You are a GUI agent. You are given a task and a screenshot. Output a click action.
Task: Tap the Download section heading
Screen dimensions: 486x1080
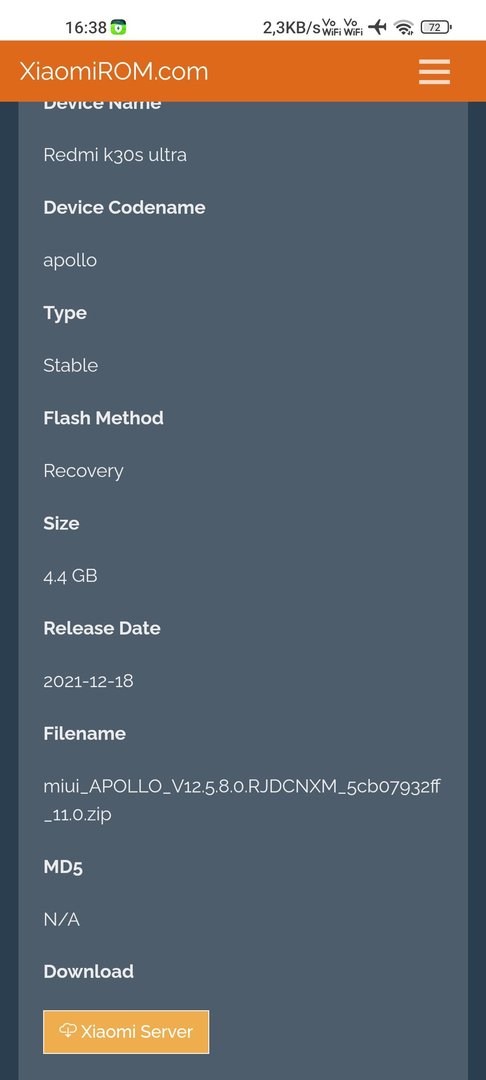coord(89,971)
